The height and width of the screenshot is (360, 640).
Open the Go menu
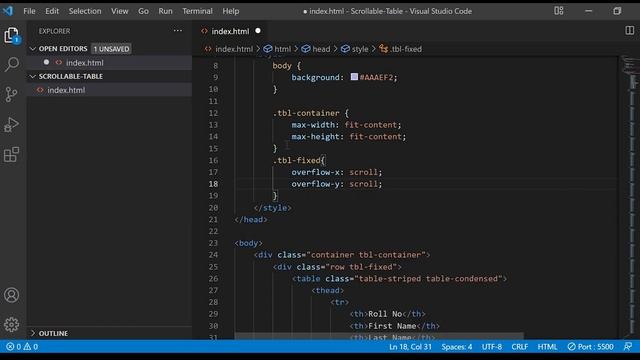click(143, 11)
